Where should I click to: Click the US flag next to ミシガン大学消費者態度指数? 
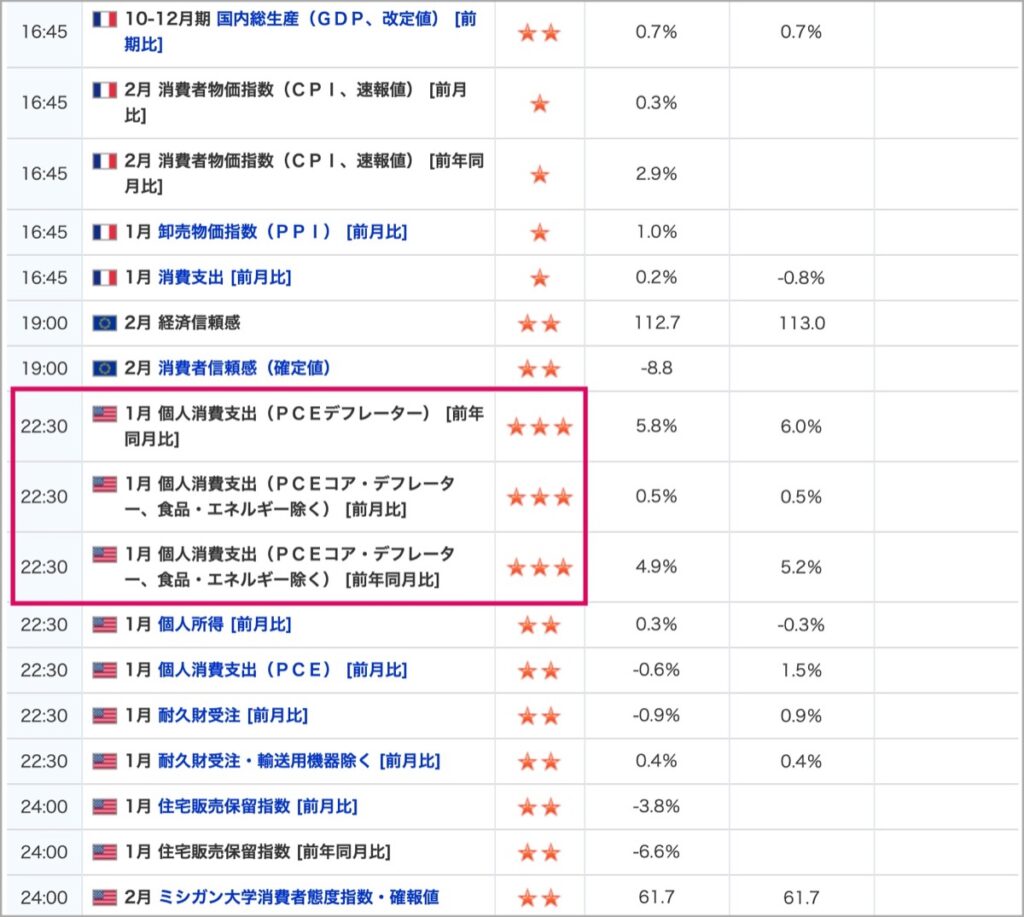(104, 897)
